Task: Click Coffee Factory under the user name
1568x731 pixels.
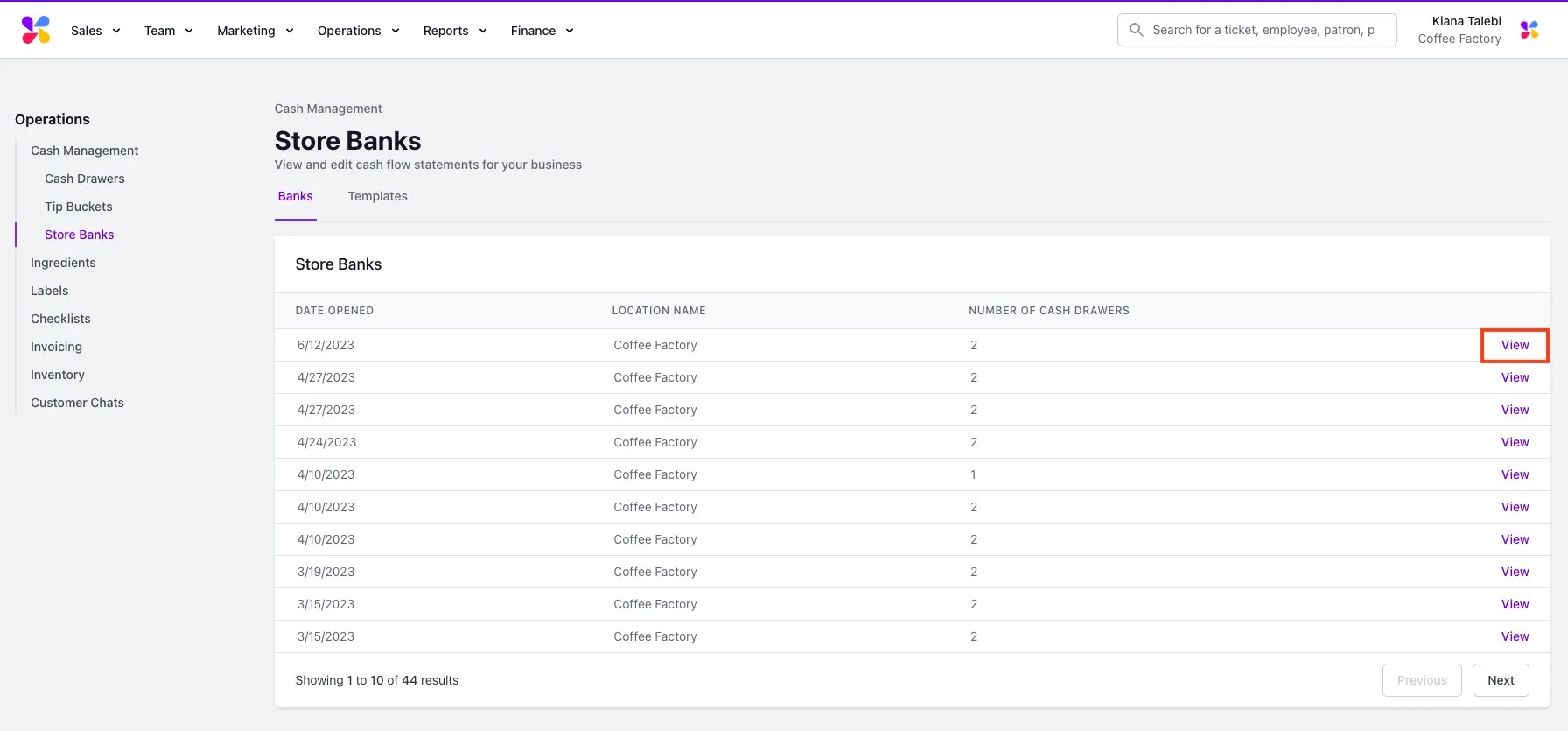Action: pos(1459,39)
